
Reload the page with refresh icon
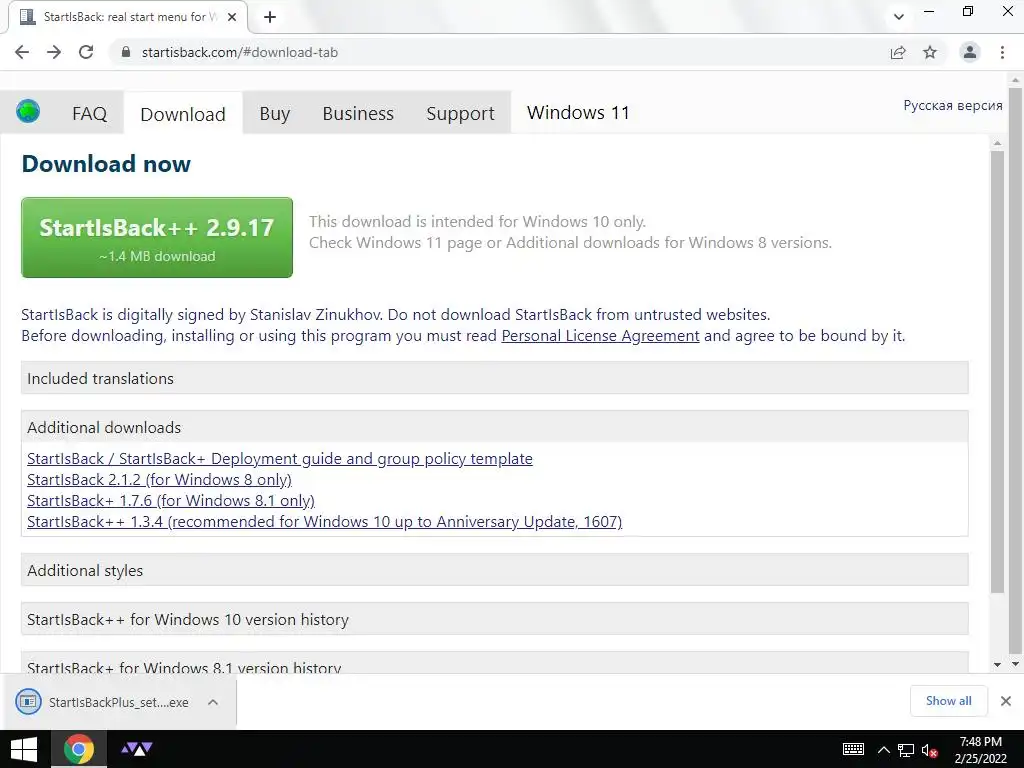(86, 52)
